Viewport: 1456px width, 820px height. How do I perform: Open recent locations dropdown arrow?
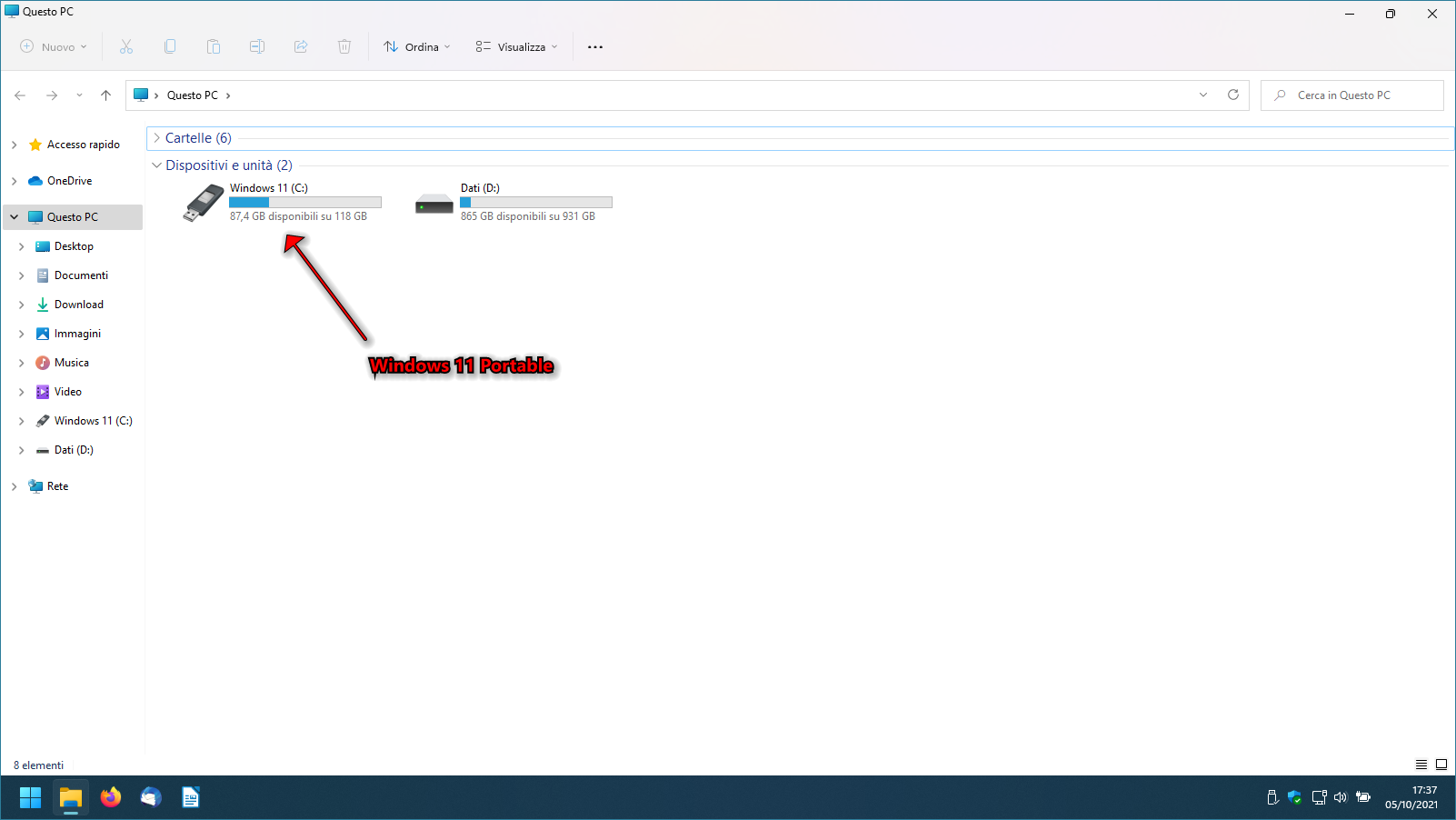pyautogui.click(x=79, y=95)
